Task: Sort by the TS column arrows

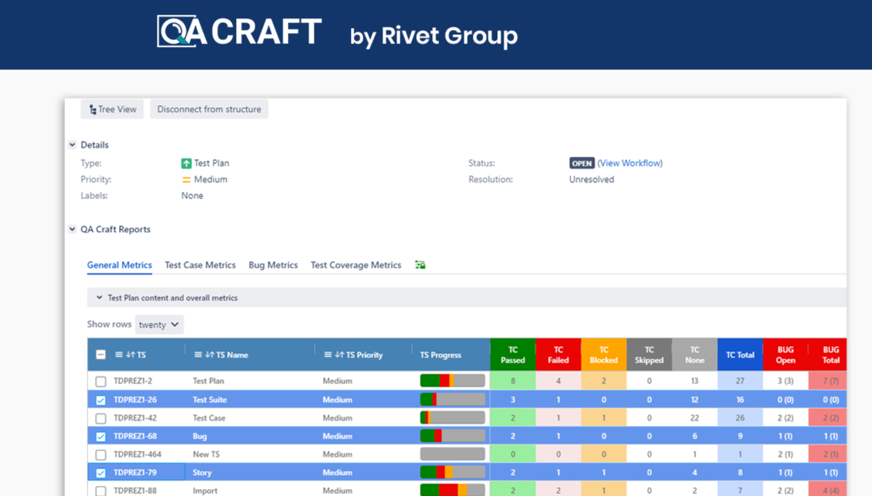Action: 130,355
